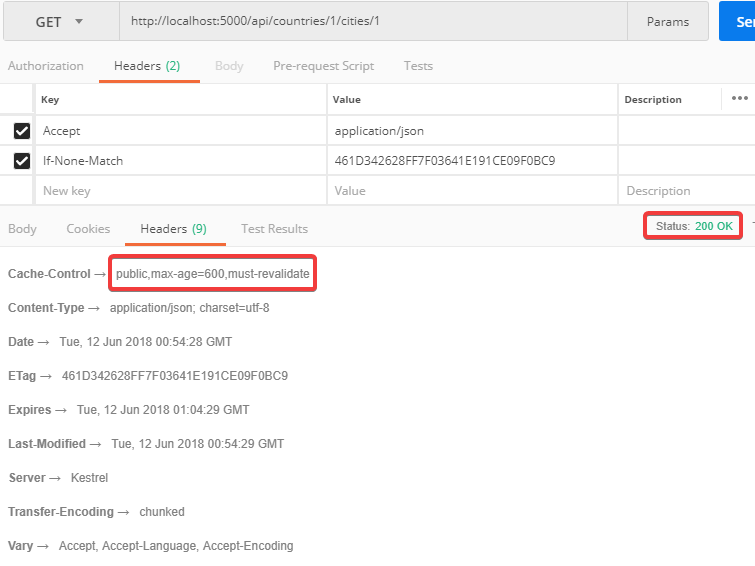View the Test Results tab
Screen dimensions: 755x566
pyautogui.click(x=274, y=229)
